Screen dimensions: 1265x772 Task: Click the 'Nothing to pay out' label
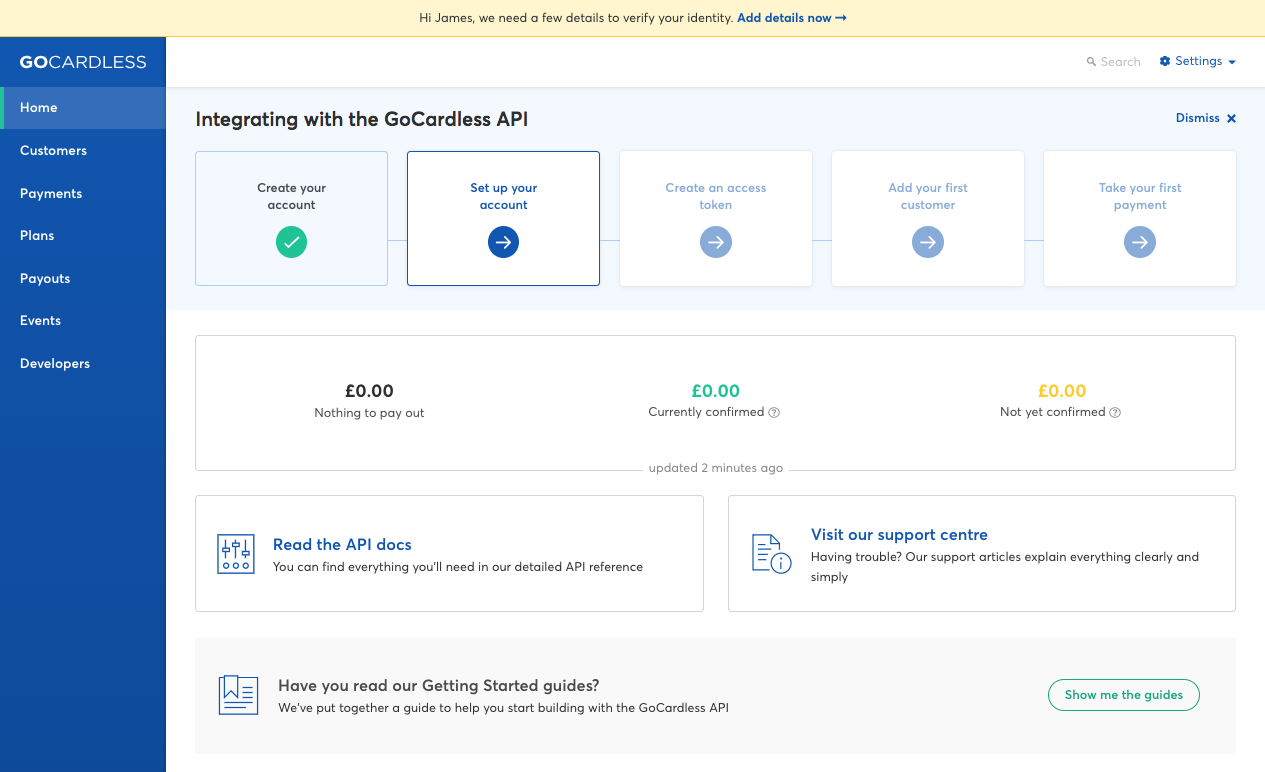click(x=369, y=413)
